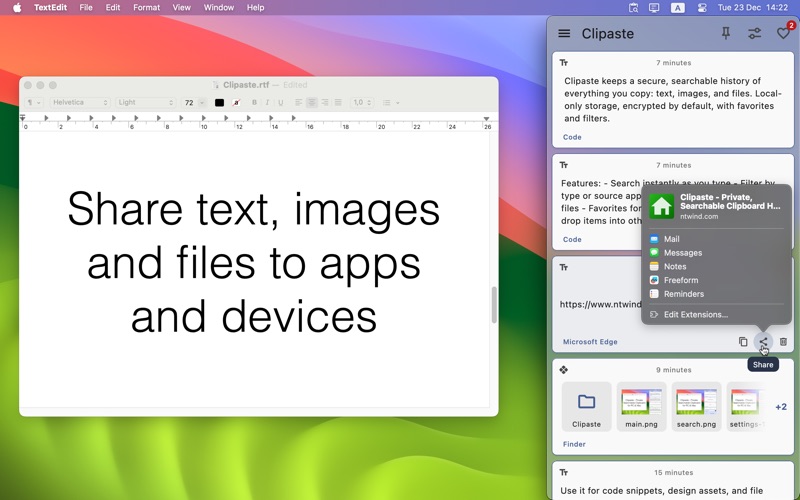Open the View menu
Viewport: 800px width, 500px height.
(x=181, y=7)
